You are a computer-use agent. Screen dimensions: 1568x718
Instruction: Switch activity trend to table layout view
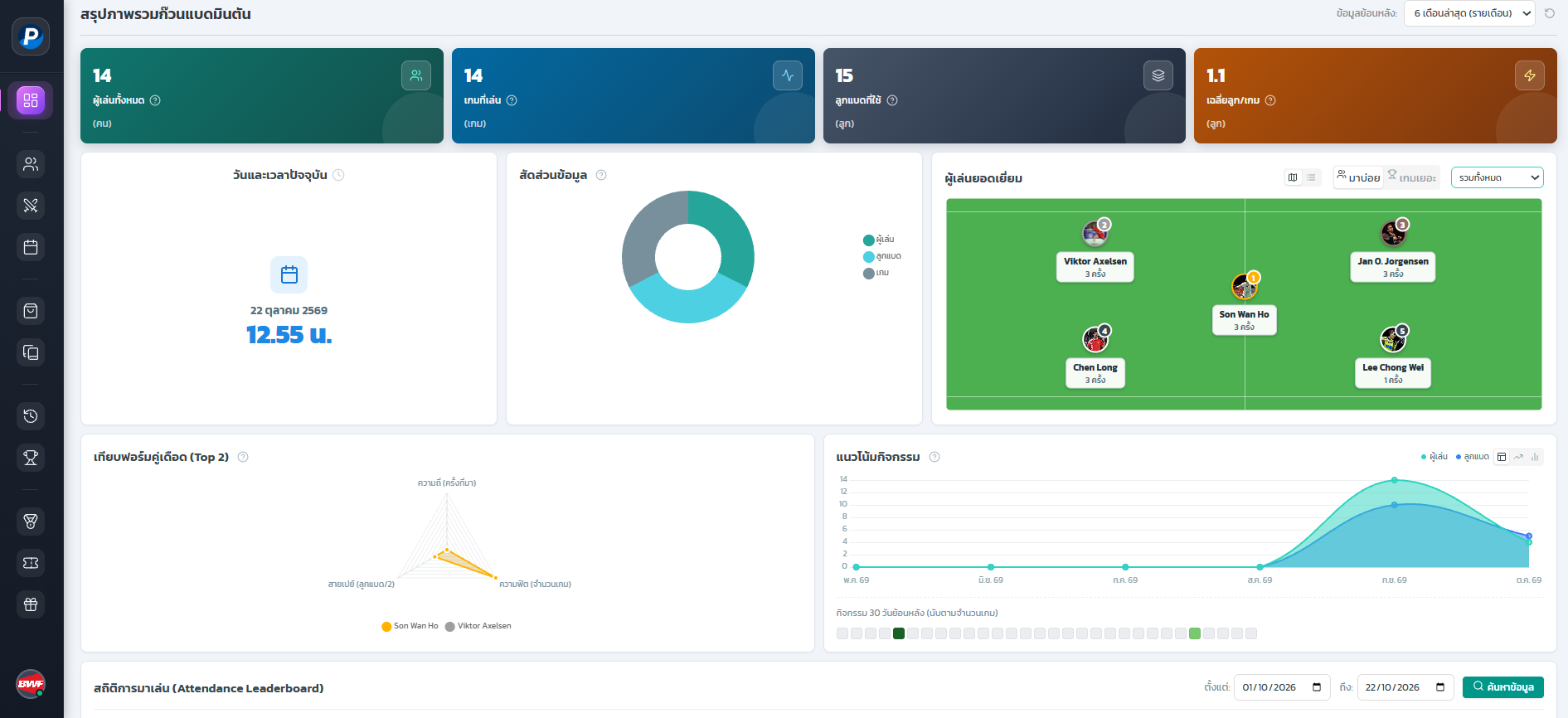[x=1502, y=457]
